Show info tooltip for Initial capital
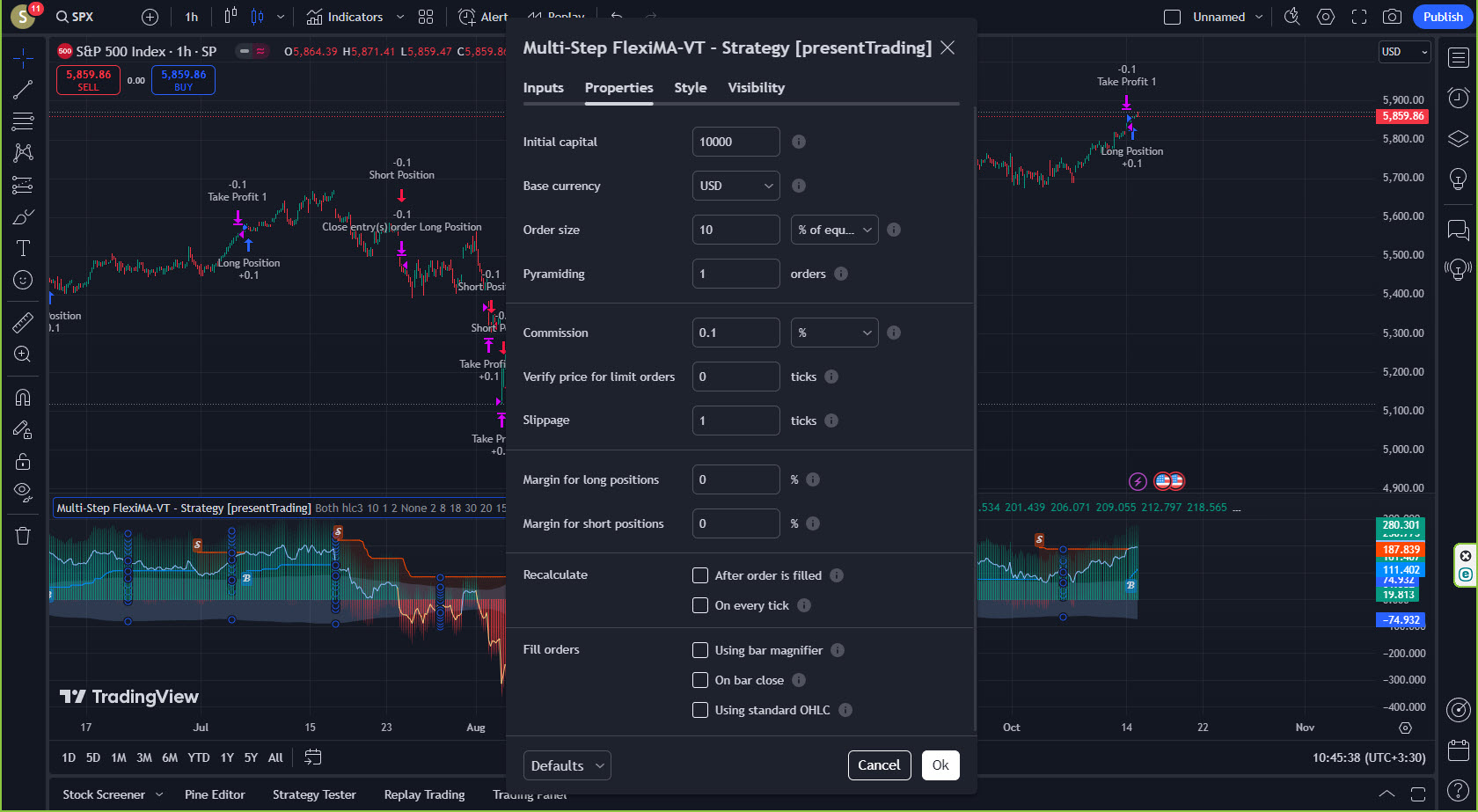 coord(799,142)
